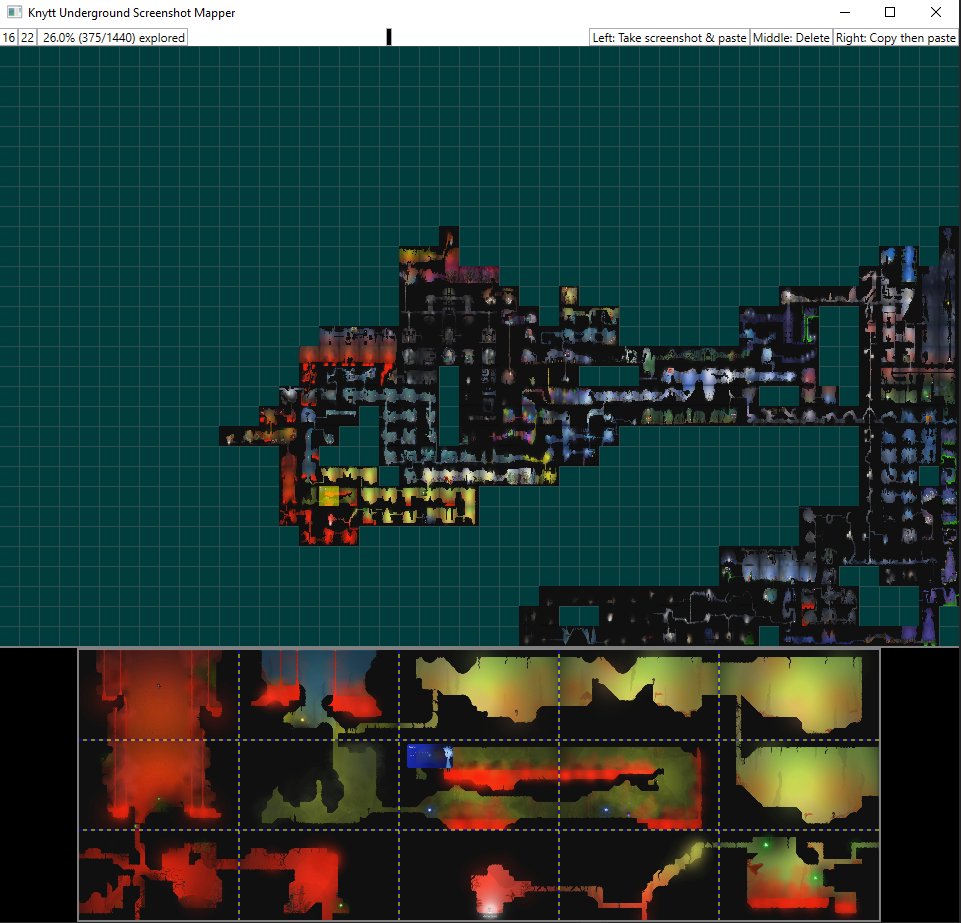Close the Knytt Underground Screenshot Mapper window

click(935, 12)
